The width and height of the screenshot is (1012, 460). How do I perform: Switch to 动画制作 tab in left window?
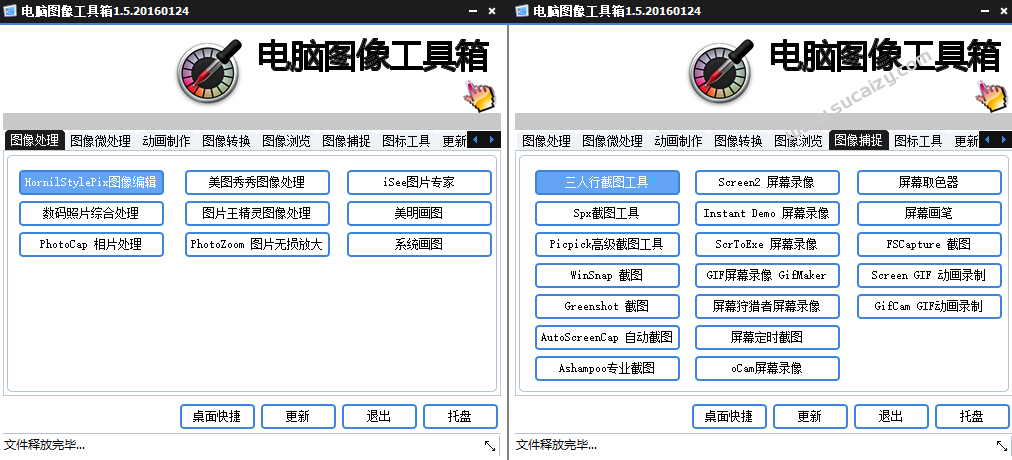click(166, 141)
